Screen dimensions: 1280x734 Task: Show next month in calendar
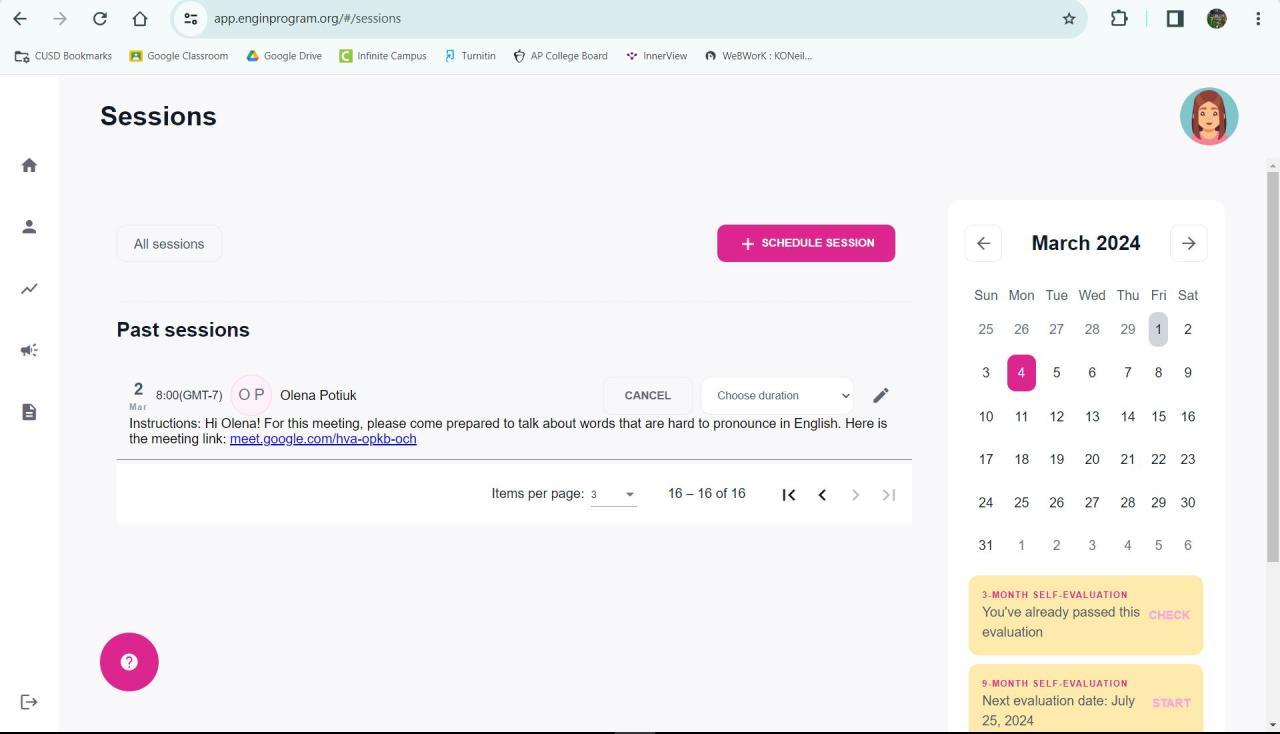coord(1189,243)
